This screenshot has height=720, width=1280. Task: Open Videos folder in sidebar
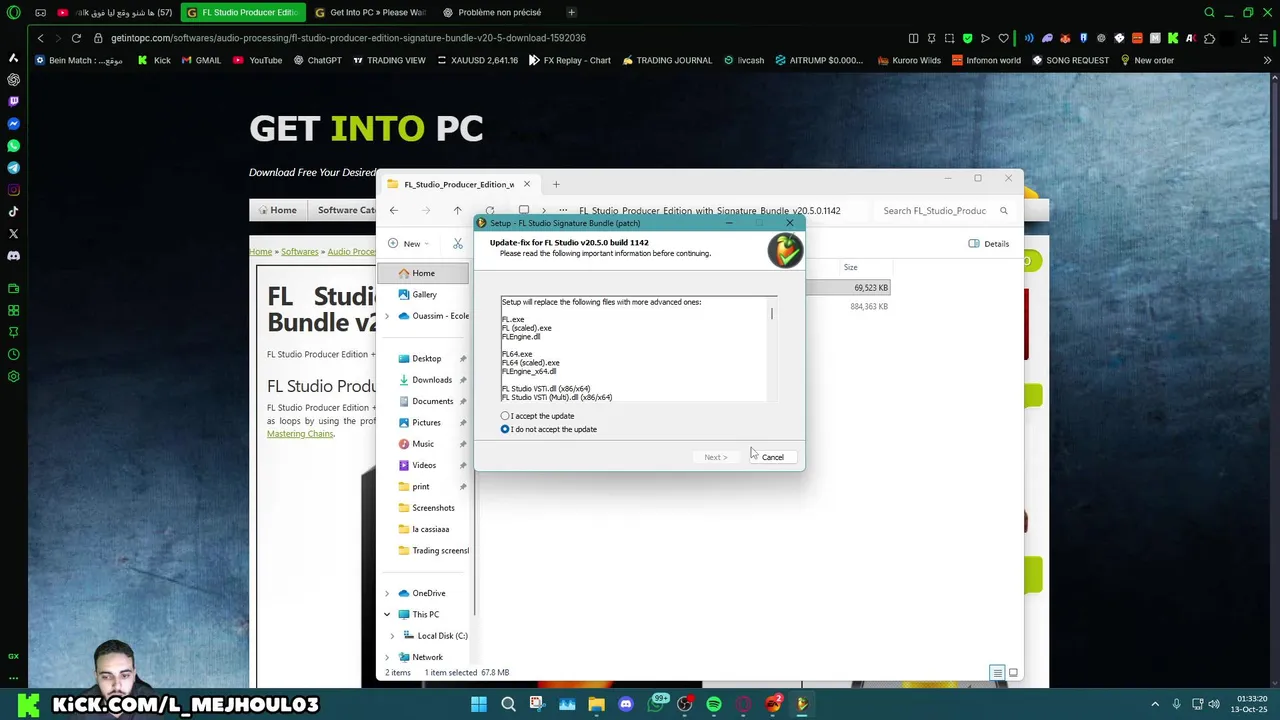424,465
